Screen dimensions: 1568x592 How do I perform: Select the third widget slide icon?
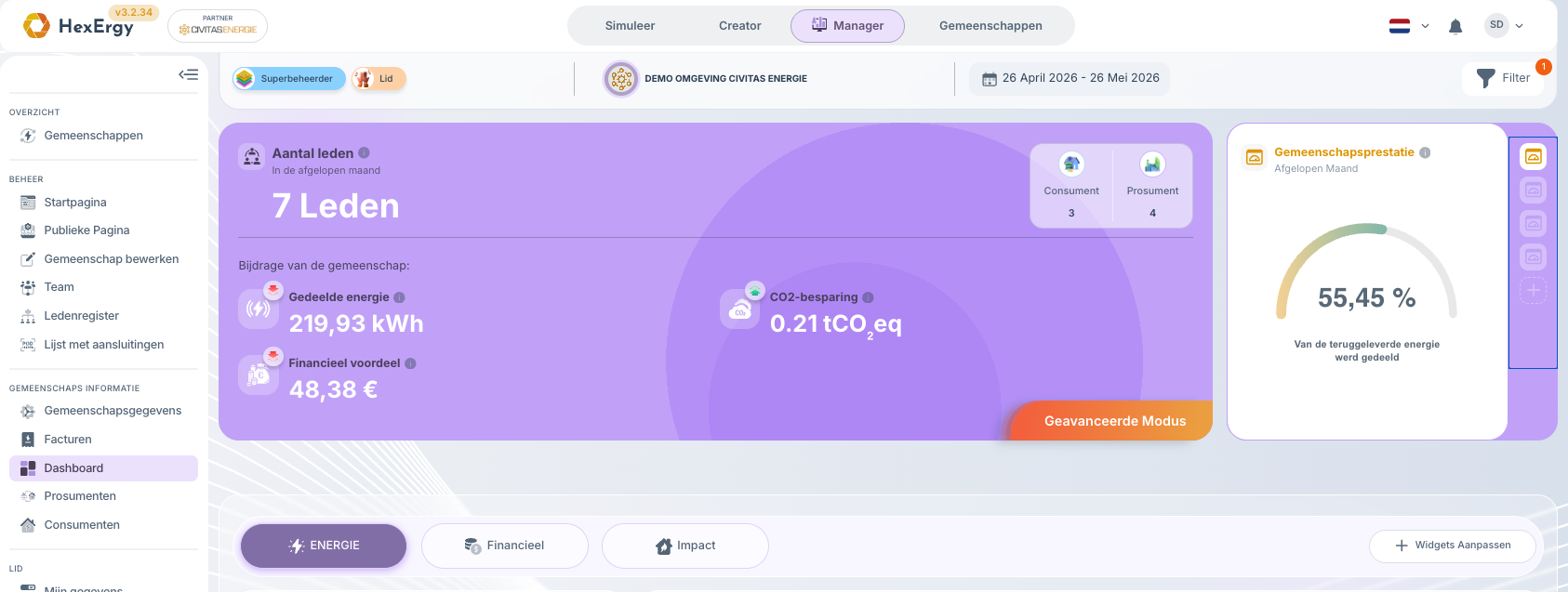[1533, 223]
